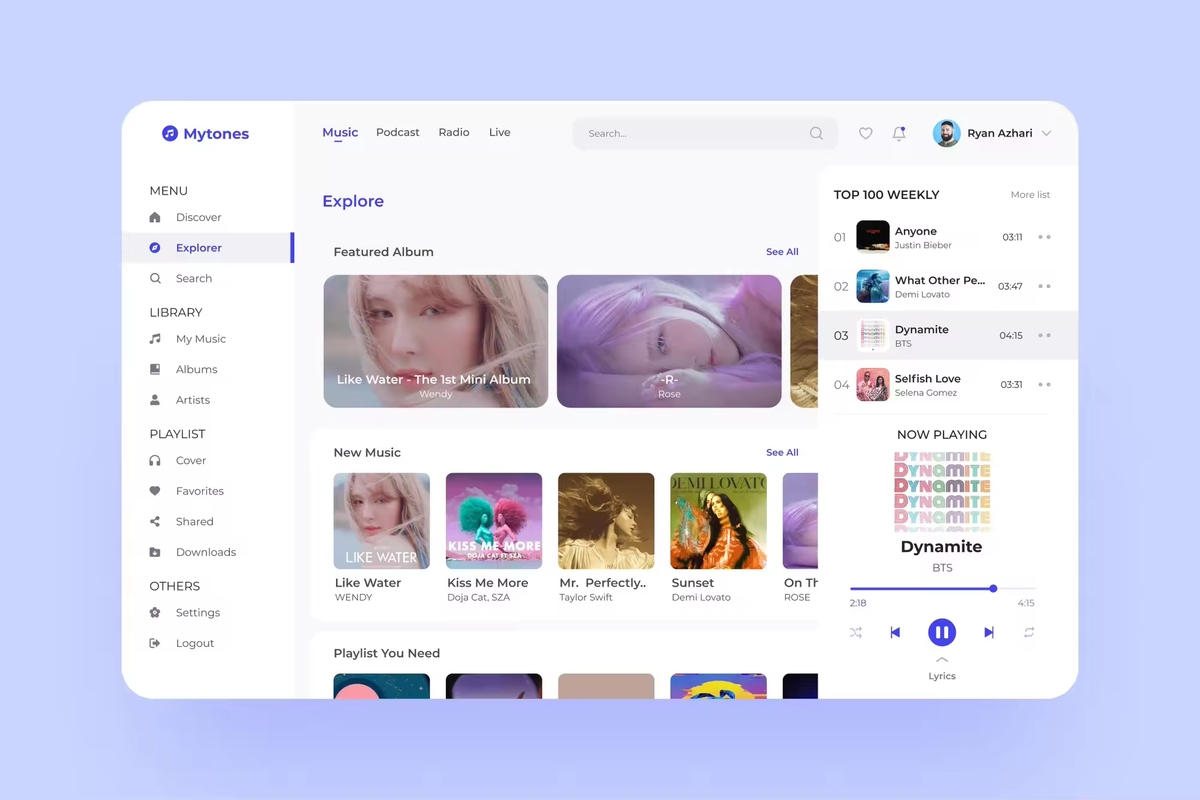
Task: Go back to the previous track
Action: (895, 632)
